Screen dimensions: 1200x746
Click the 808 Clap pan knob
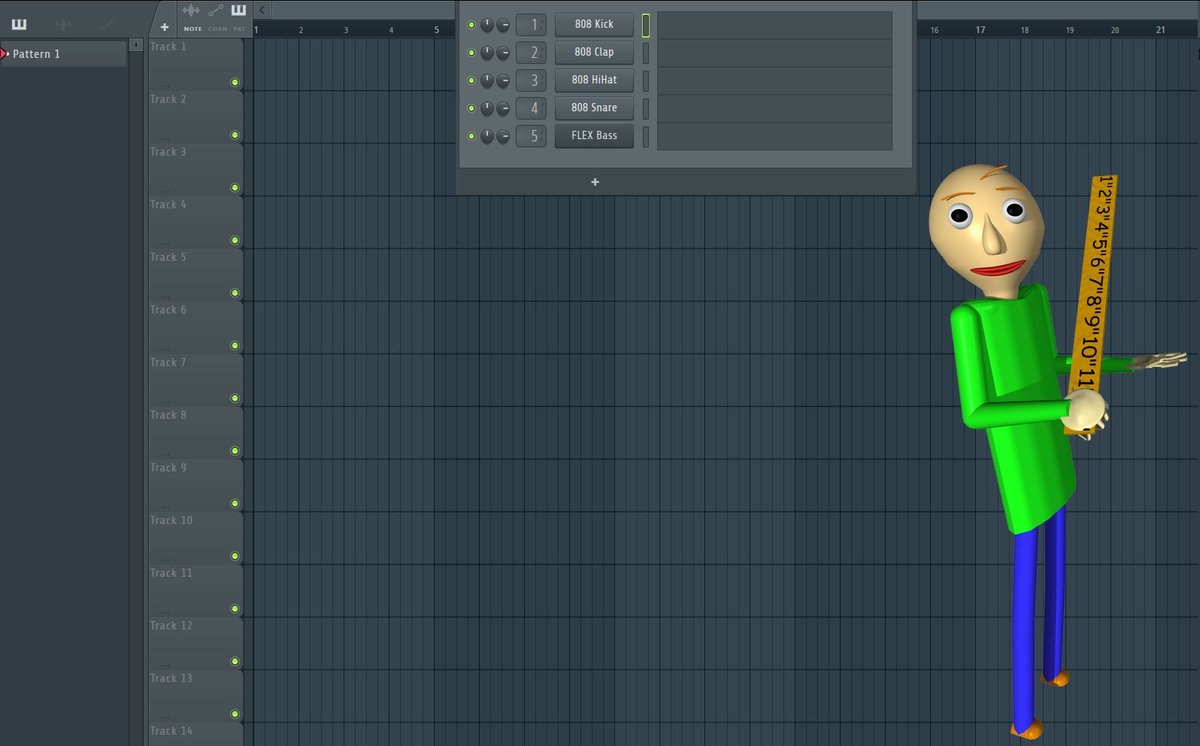tap(487, 52)
